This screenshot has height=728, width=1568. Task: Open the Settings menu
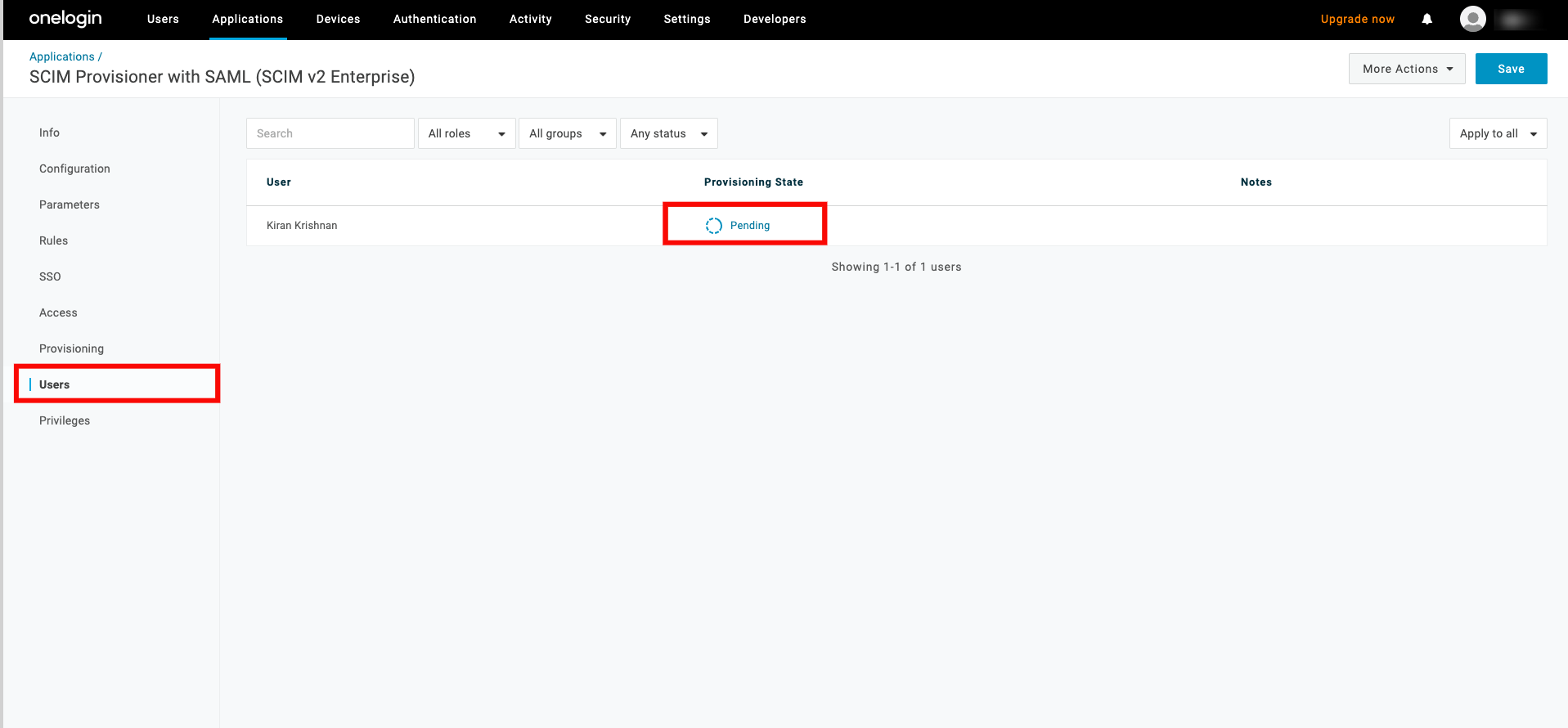coord(687,19)
